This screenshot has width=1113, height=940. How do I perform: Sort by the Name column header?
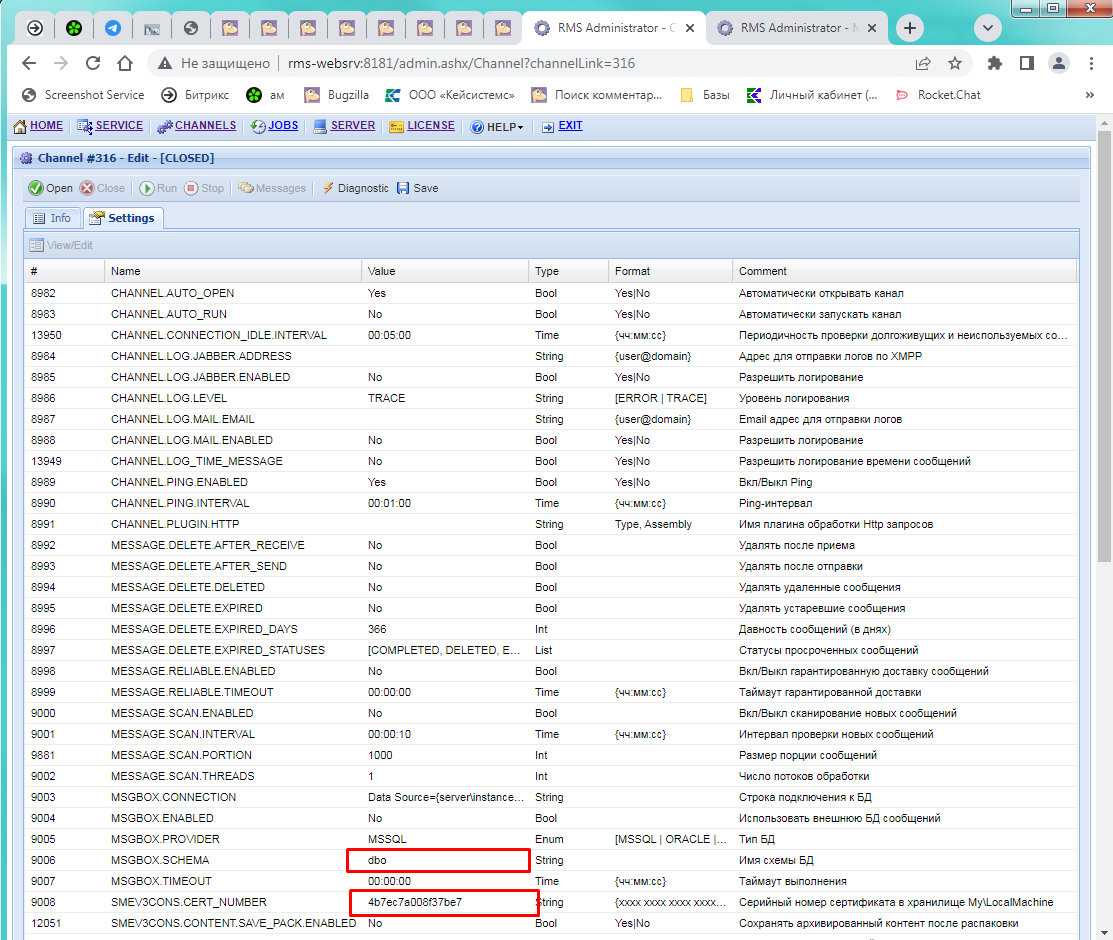coord(233,271)
